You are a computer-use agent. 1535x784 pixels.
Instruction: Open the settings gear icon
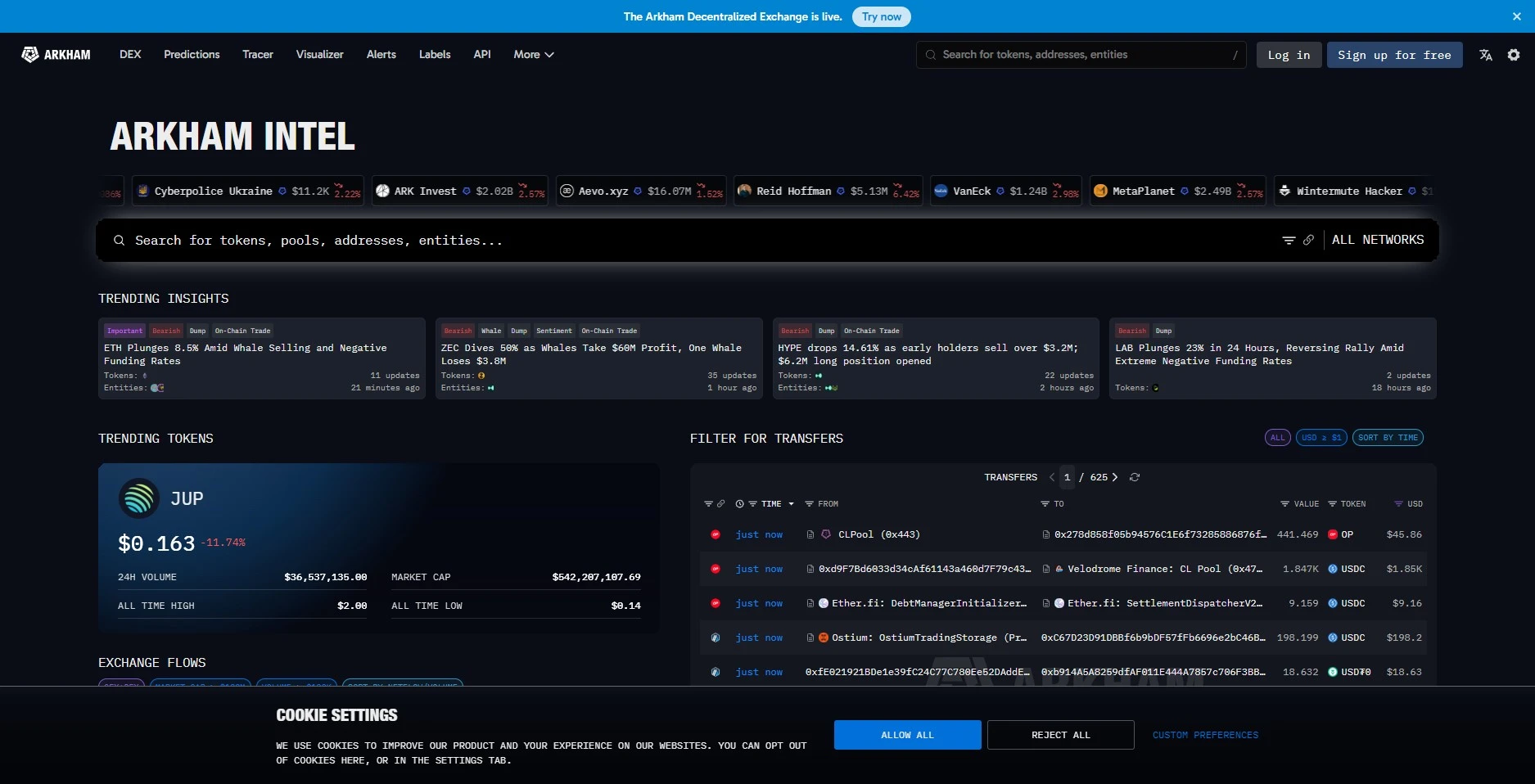coord(1514,55)
